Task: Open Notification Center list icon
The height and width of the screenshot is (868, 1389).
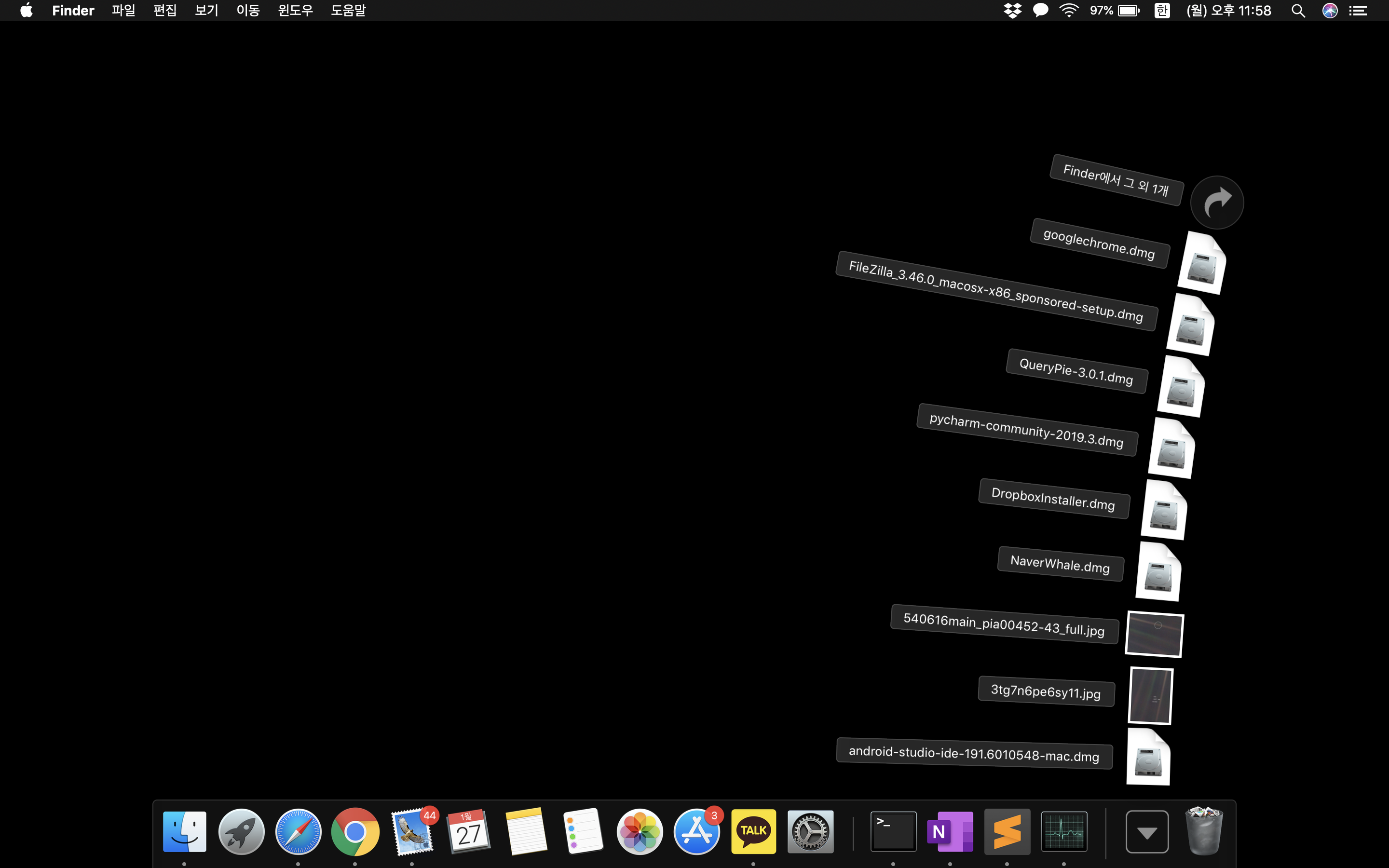Action: pyautogui.click(x=1358, y=10)
